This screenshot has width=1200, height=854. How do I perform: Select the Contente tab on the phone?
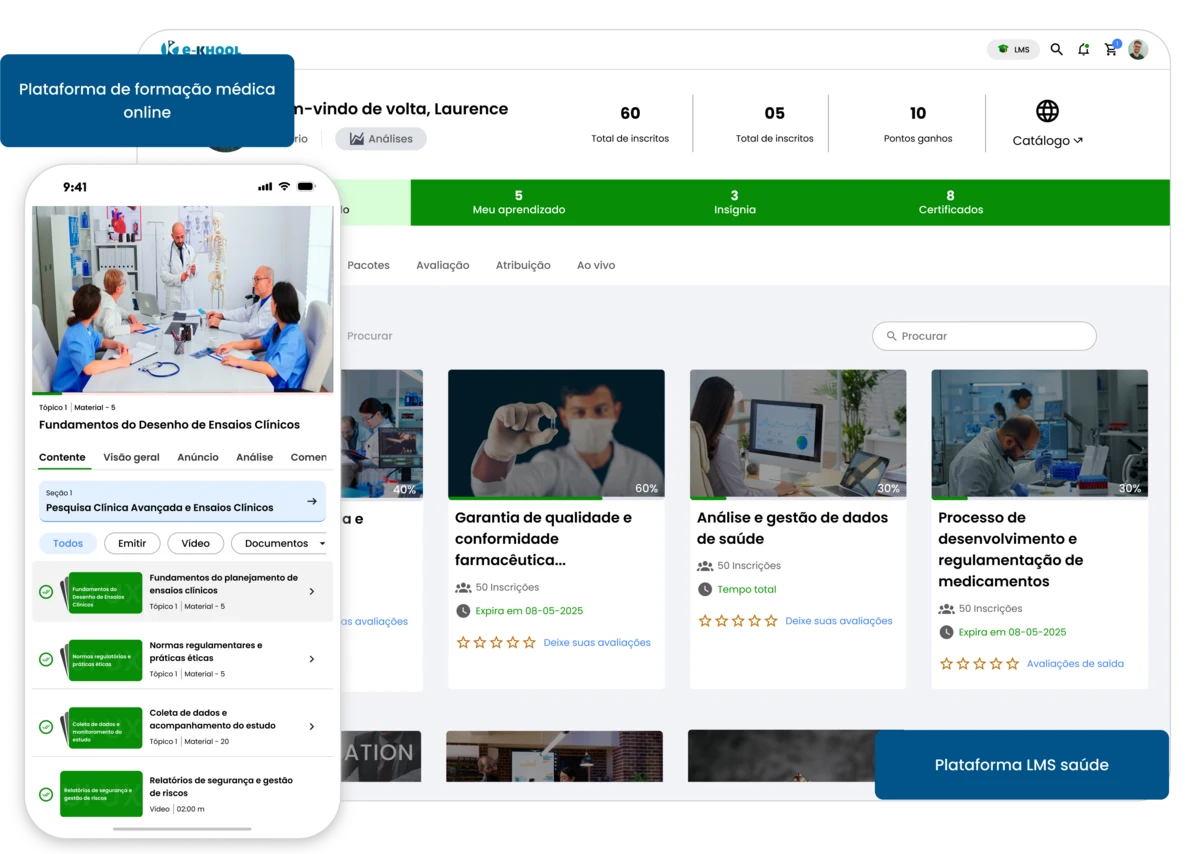pos(63,457)
